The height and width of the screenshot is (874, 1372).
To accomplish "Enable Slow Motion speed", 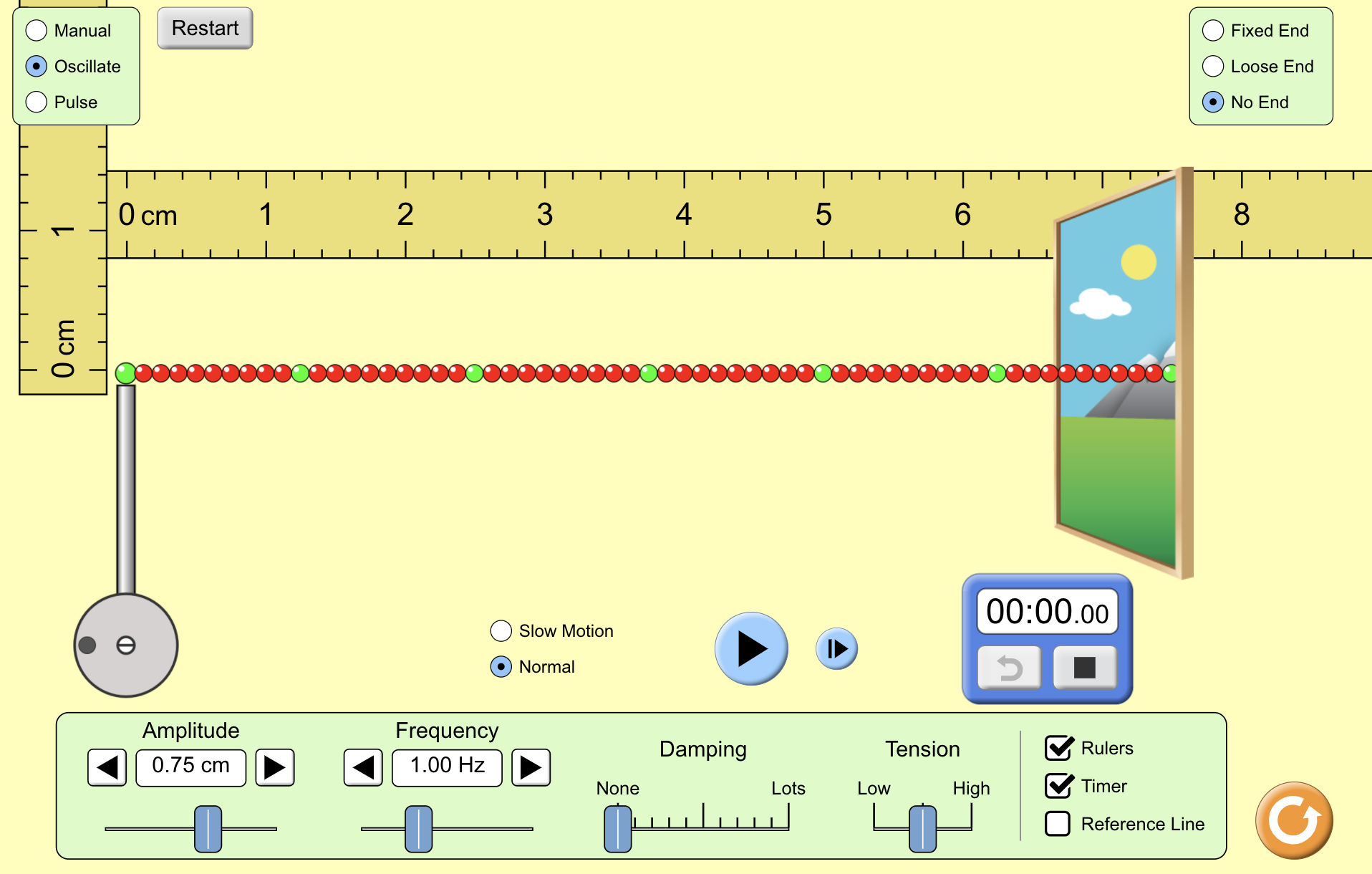I will (501, 631).
